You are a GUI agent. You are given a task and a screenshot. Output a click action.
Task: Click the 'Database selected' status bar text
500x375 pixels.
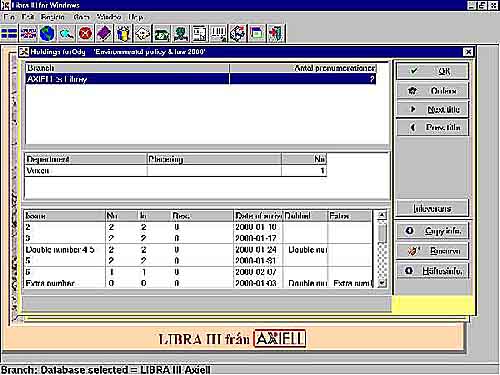(106, 370)
